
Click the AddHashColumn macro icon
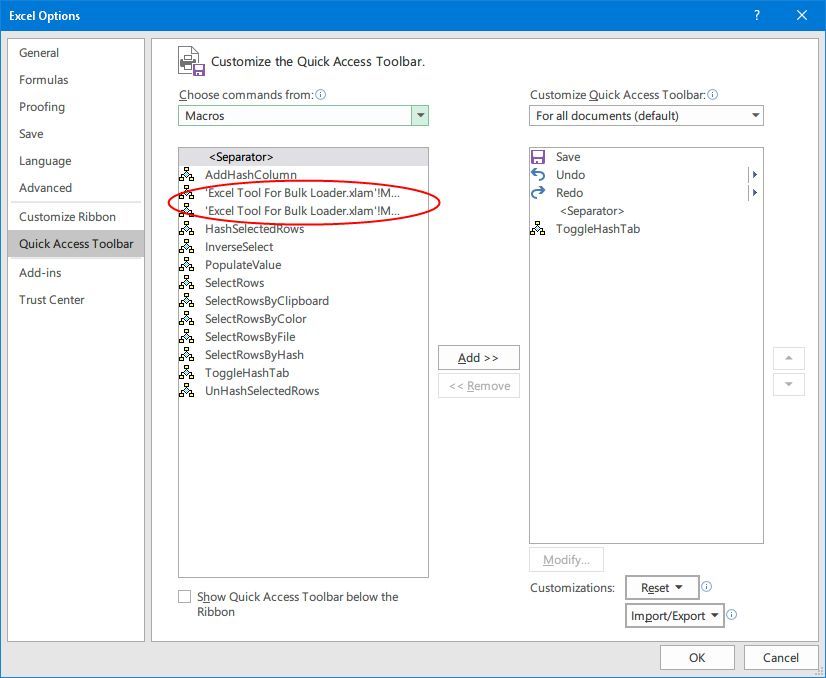[x=186, y=174]
